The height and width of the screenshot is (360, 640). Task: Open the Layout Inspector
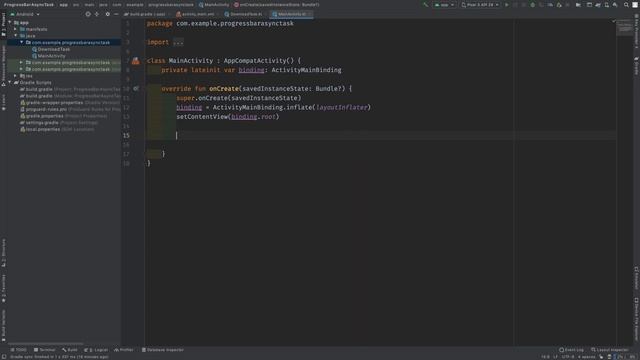pyautogui.click(x=610, y=350)
